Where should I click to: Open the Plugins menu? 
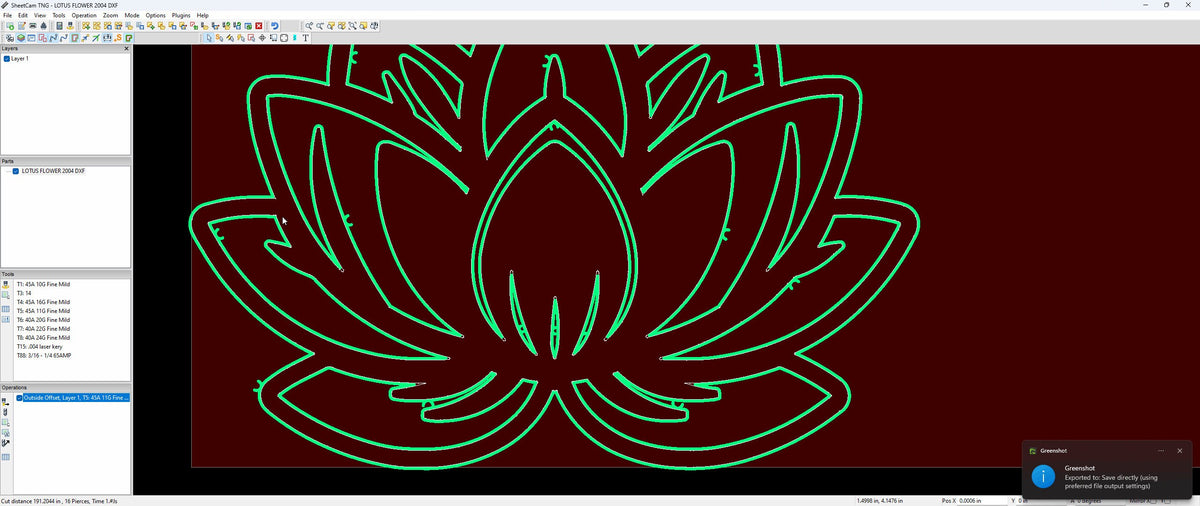(181, 16)
